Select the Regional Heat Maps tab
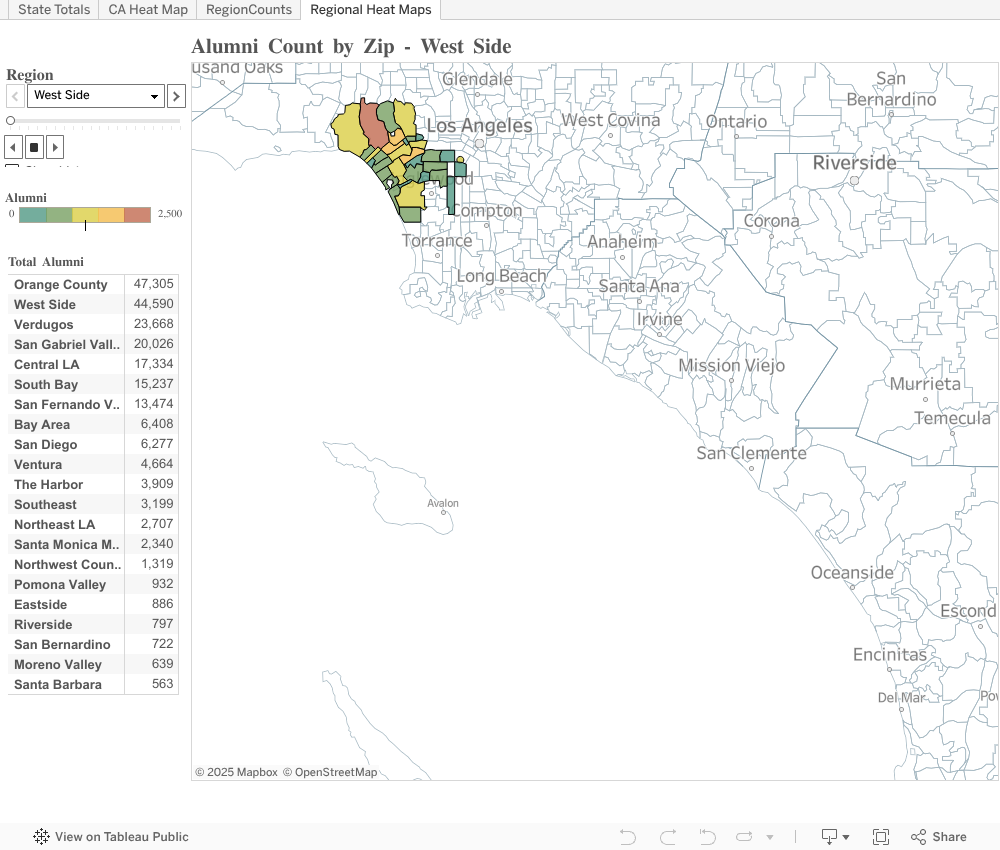Image resolution: width=1000 pixels, height=850 pixels. (371, 10)
